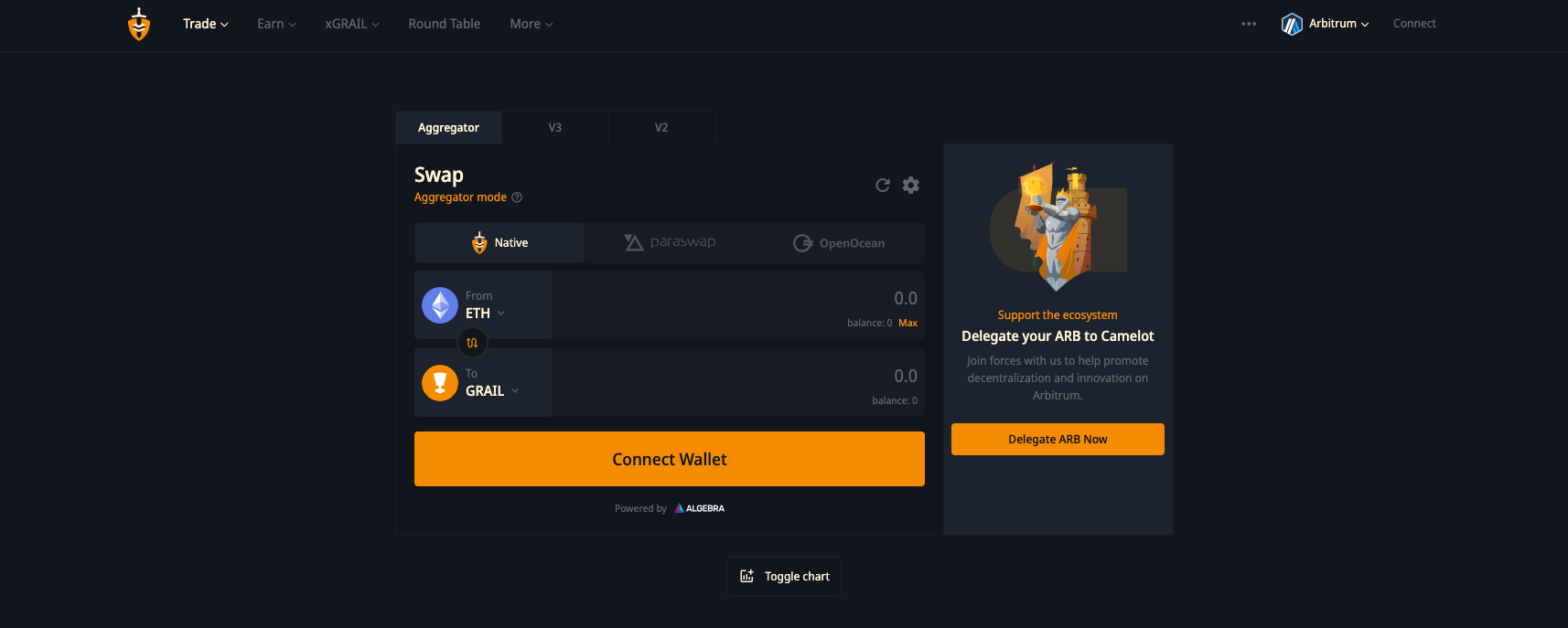
Task: Click Delegate your ARB to Camelot heading
Action: tap(1058, 336)
